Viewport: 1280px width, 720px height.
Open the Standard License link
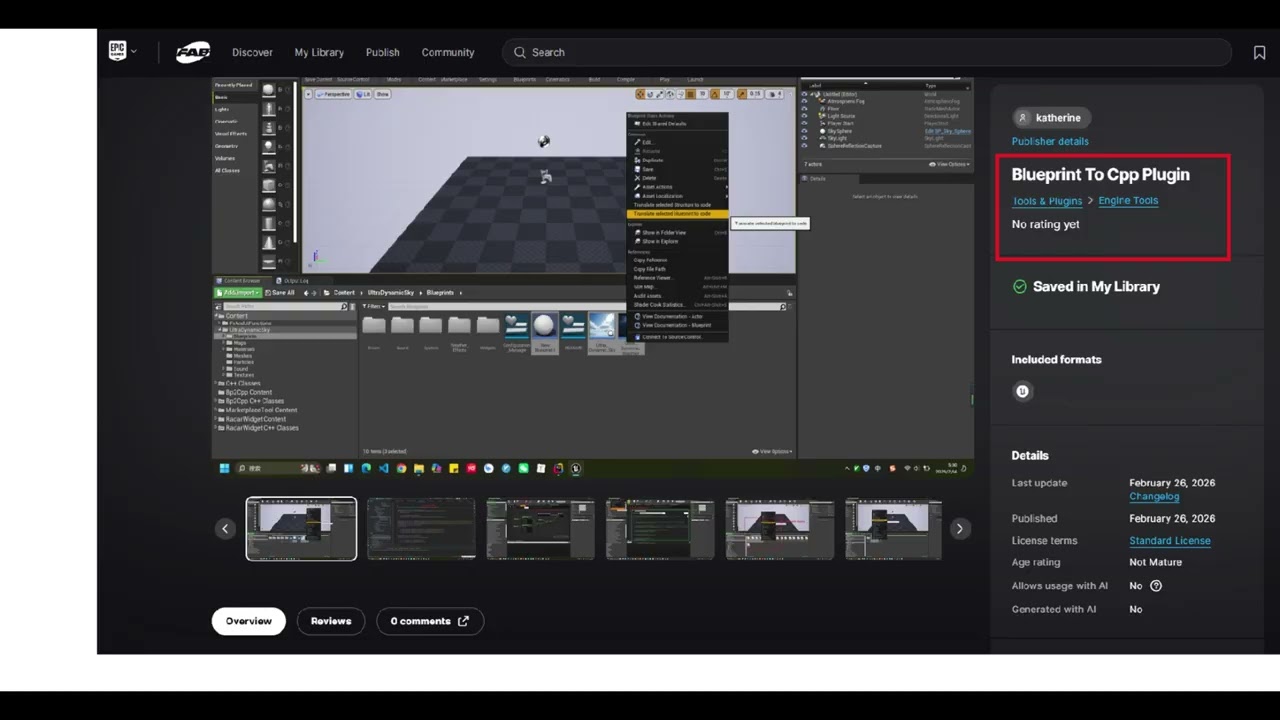[1170, 541]
